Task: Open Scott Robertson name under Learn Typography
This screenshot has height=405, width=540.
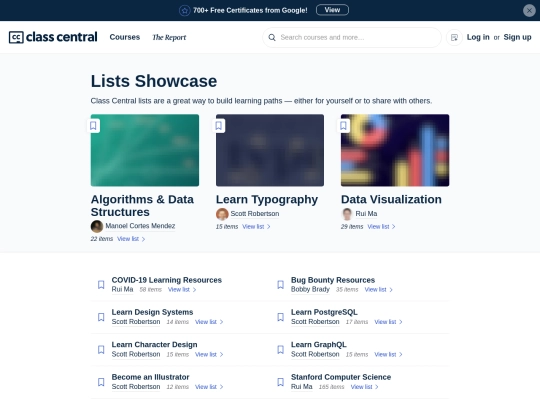Action: [255, 214]
